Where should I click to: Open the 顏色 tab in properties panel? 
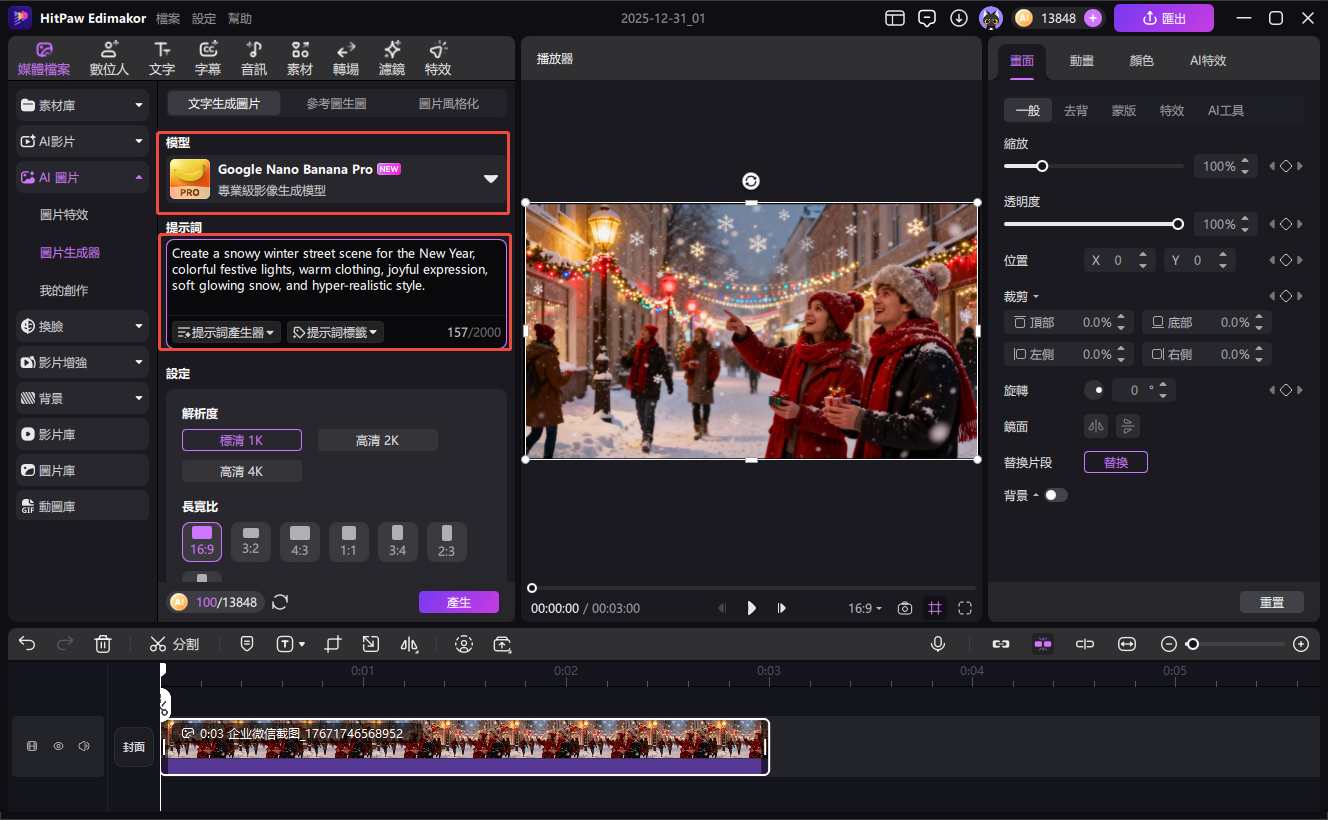[x=1141, y=60]
